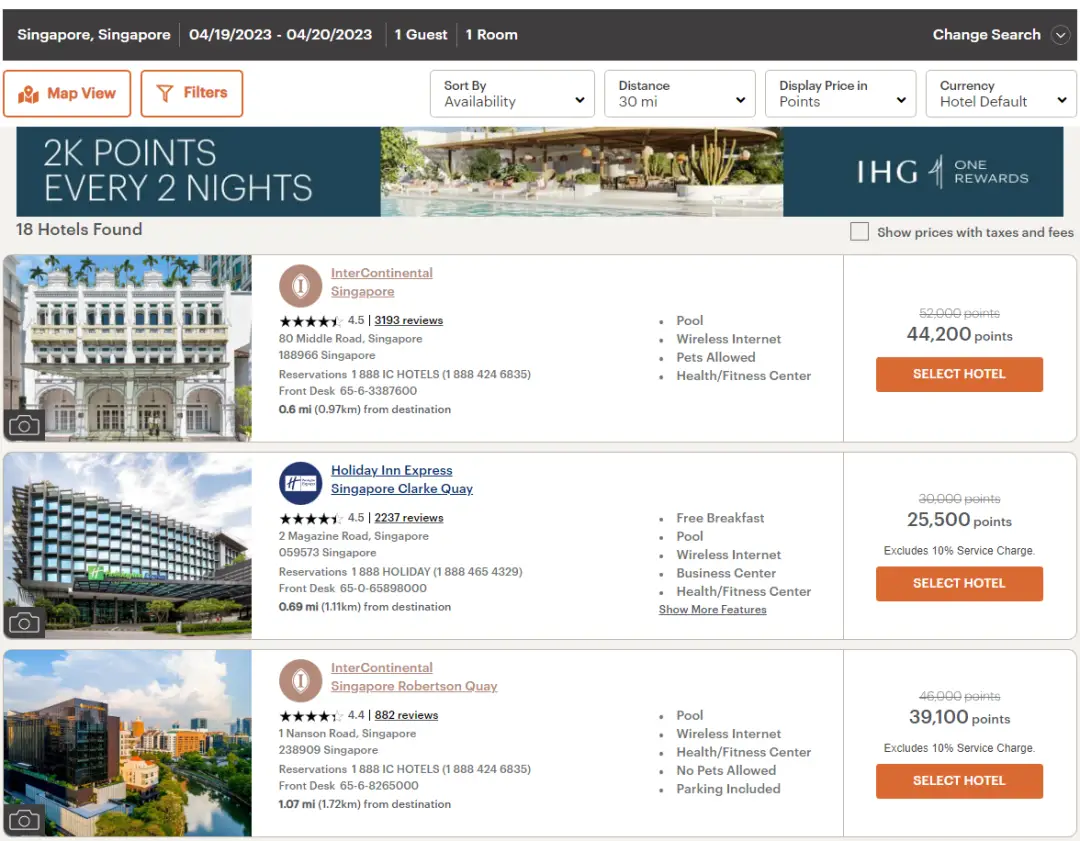Expand the Change Search chevron icon
1080x841 pixels.
point(1061,35)
